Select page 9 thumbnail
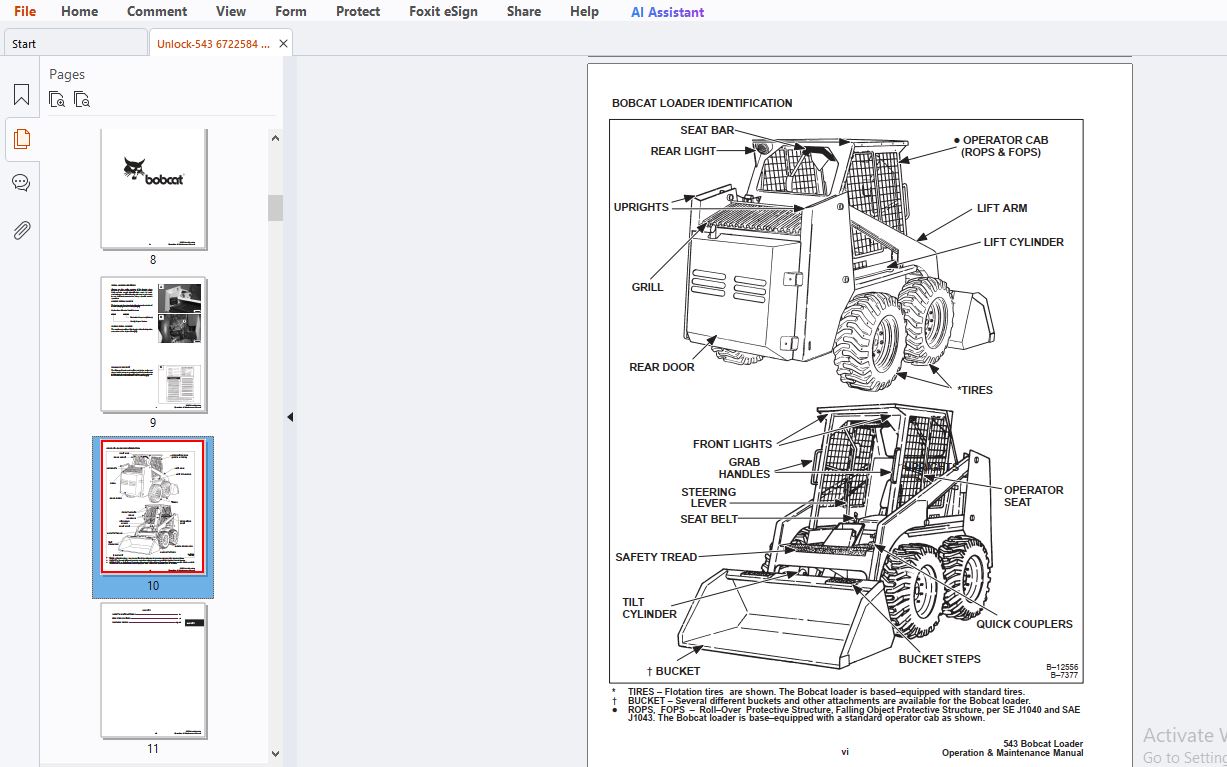 pos(153,345)
